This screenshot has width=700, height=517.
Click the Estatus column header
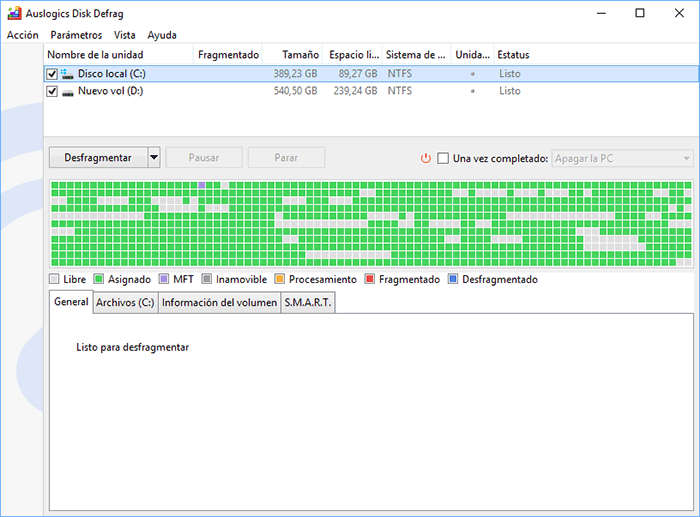pyautogui.click(x=513, y=54)
